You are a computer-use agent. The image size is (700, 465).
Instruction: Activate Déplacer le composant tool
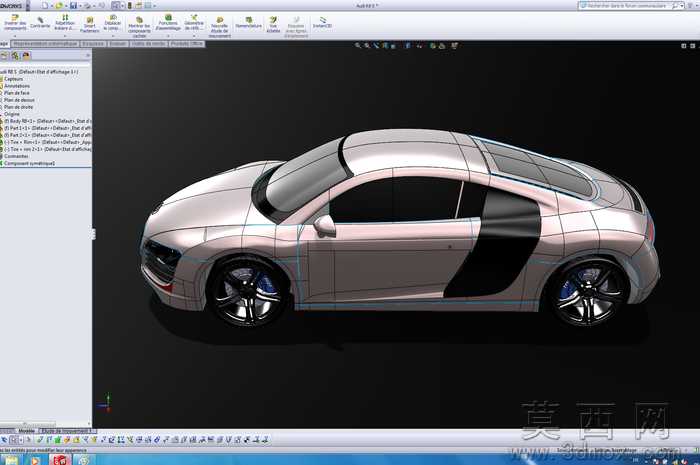tap(112, 22)
